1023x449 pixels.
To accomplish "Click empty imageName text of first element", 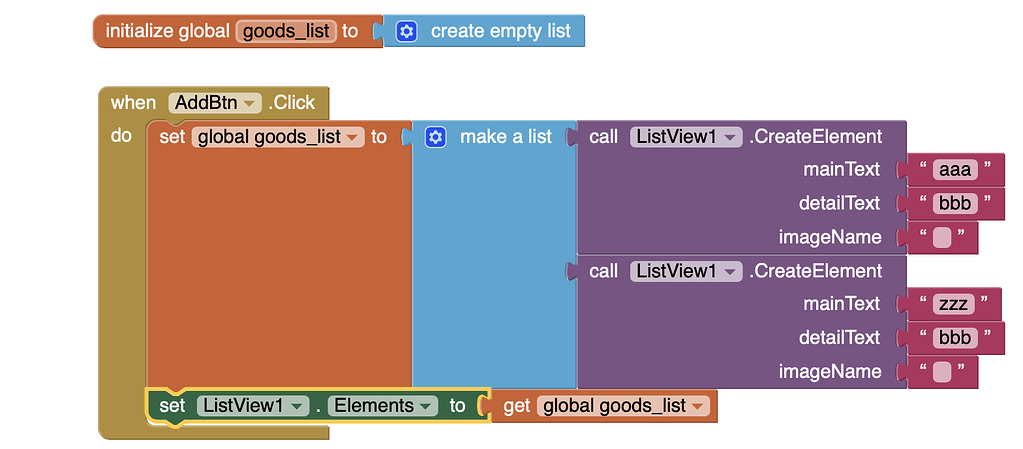I will coord(941,238).
